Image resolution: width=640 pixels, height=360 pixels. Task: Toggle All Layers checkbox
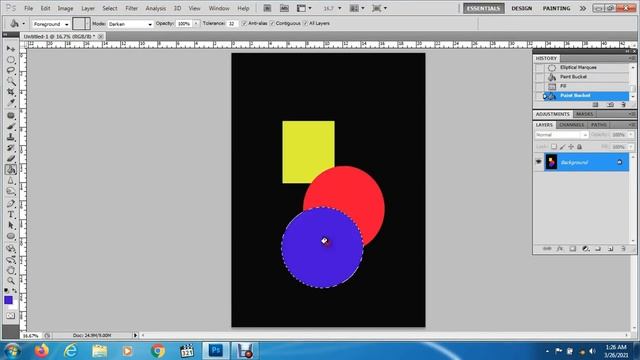click(305, 24)
